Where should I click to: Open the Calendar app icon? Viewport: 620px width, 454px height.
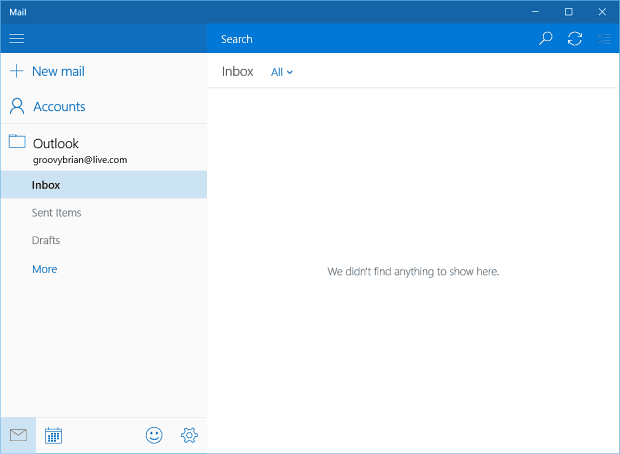[53, 435]
